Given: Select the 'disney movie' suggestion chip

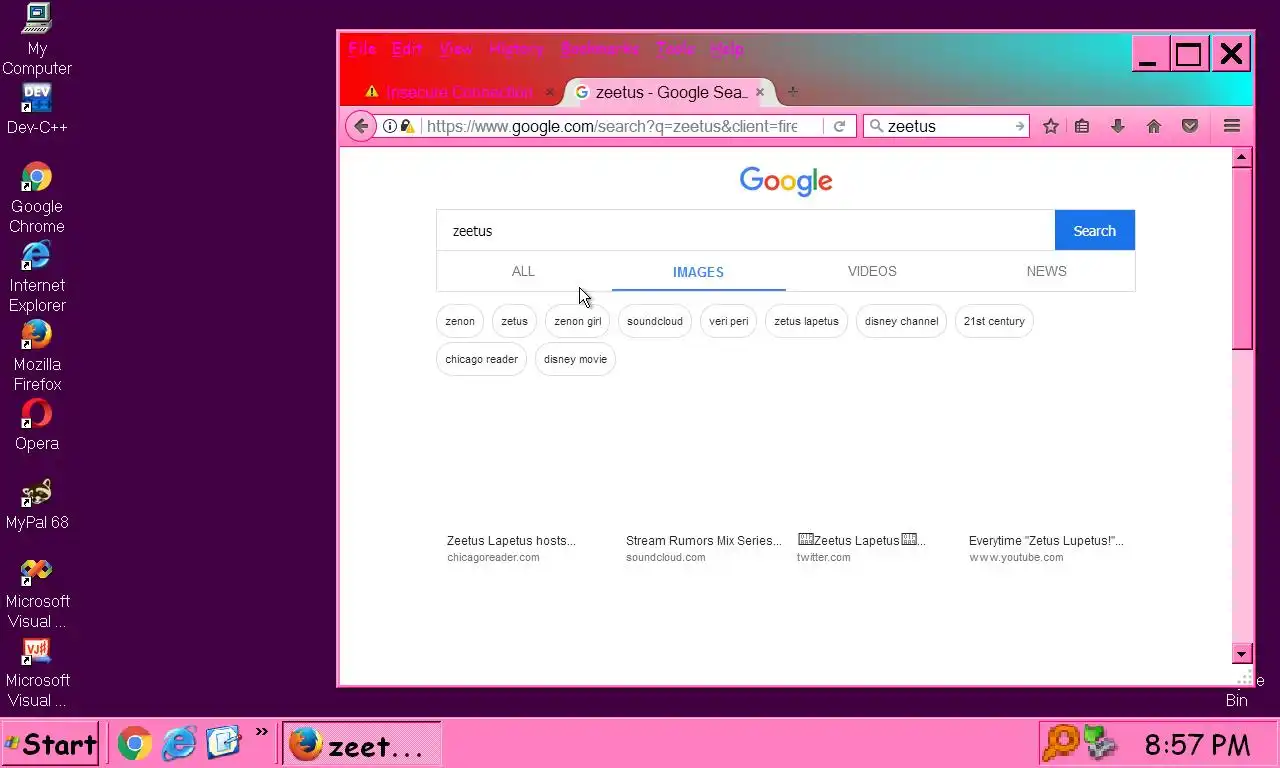Looking at the screenshot, I should point(575,359).
